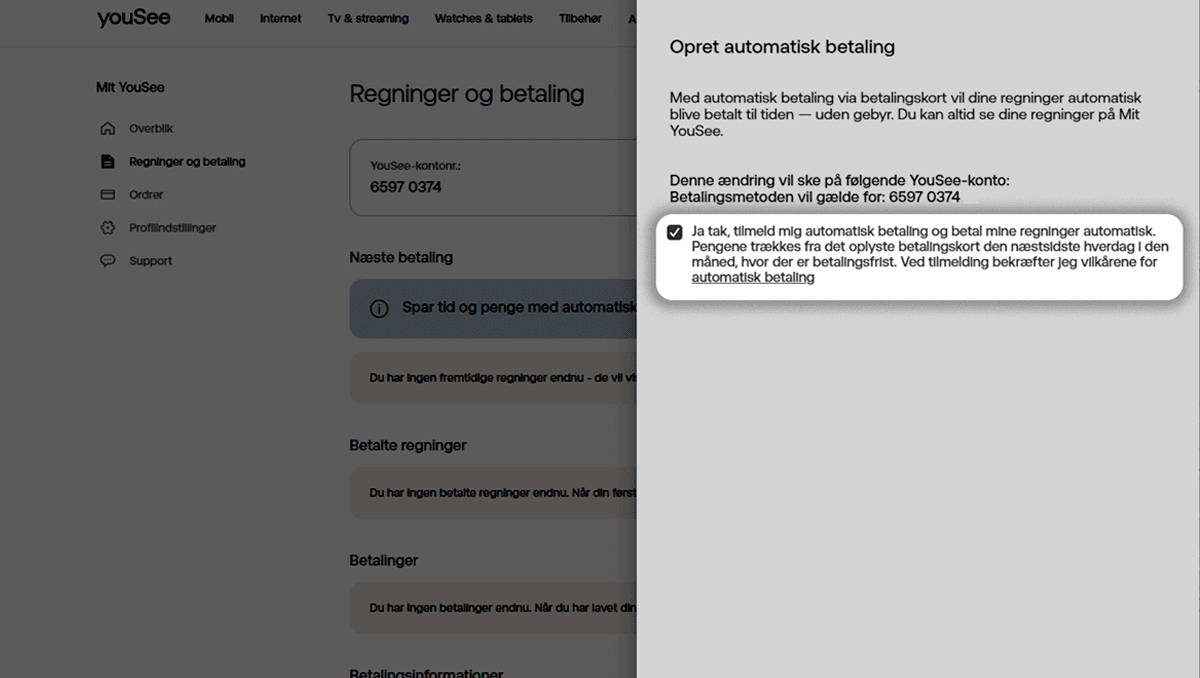Open the Tv & streaming menu
This screenshot has width=1200, height=678.
[x=368, y=19]
